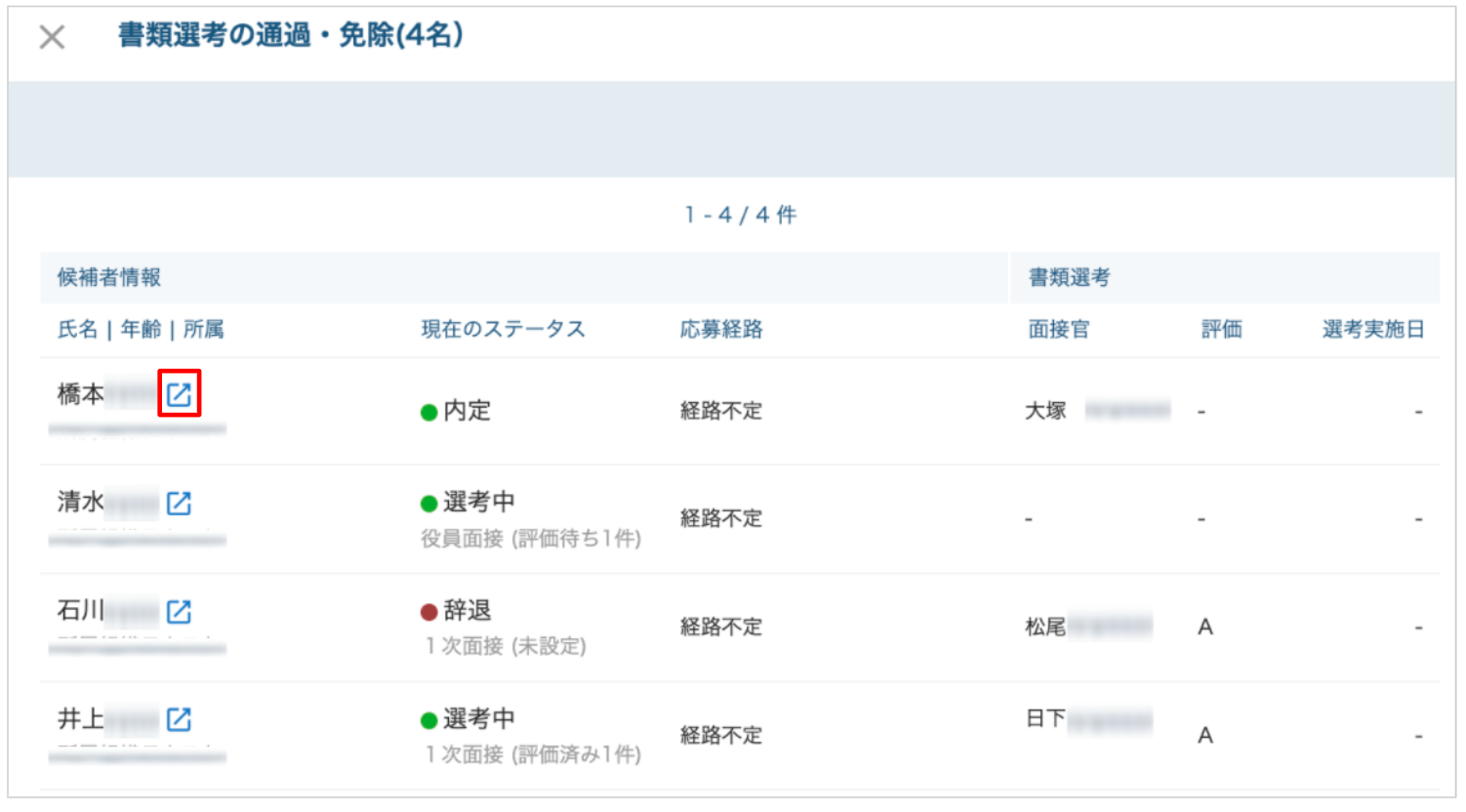Click green dot beside 井上's 選考中 status
This screenshot has width=1466, height=812.
coord(428,720)
